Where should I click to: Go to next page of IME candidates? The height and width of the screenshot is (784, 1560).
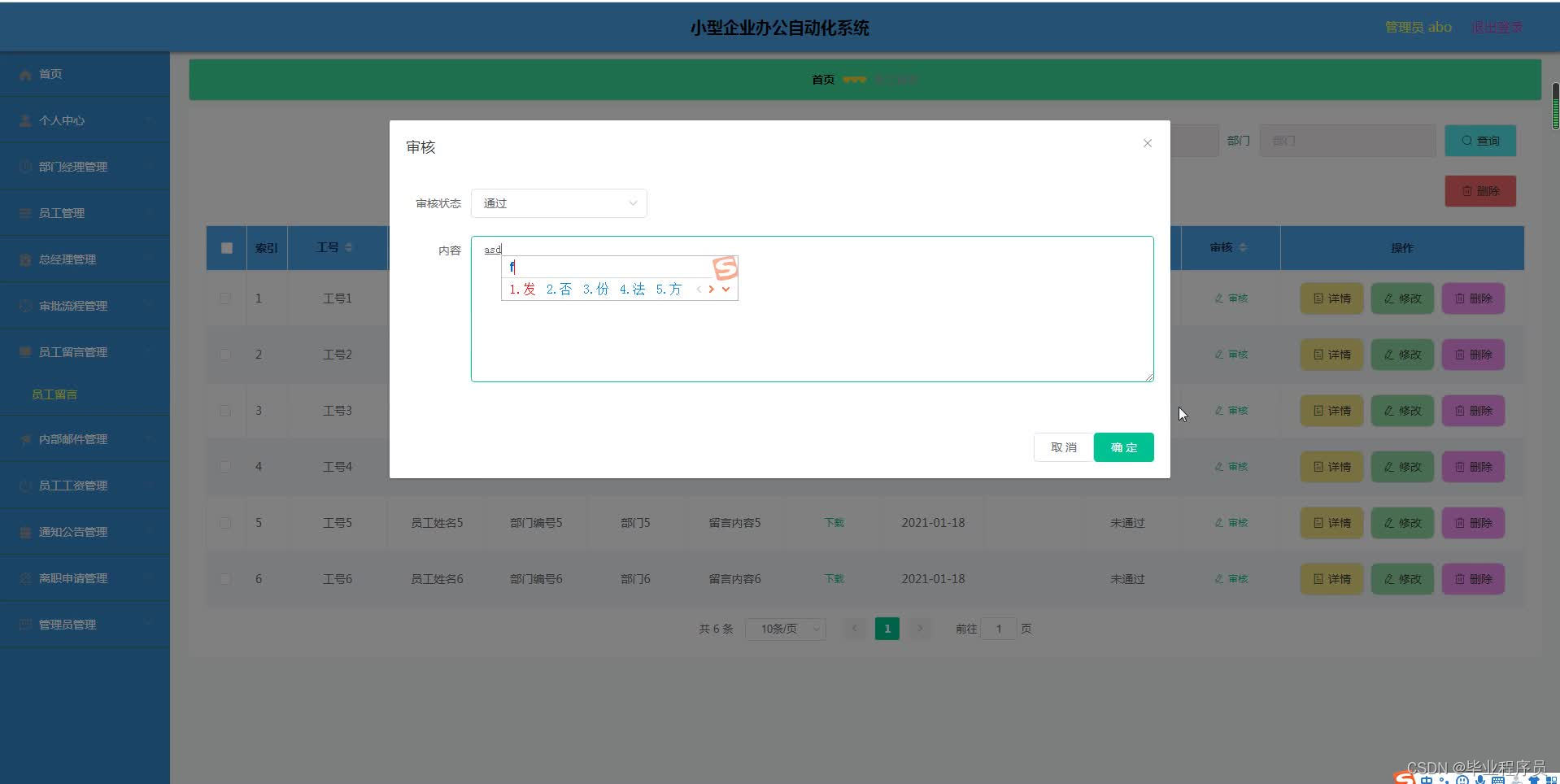712,290
